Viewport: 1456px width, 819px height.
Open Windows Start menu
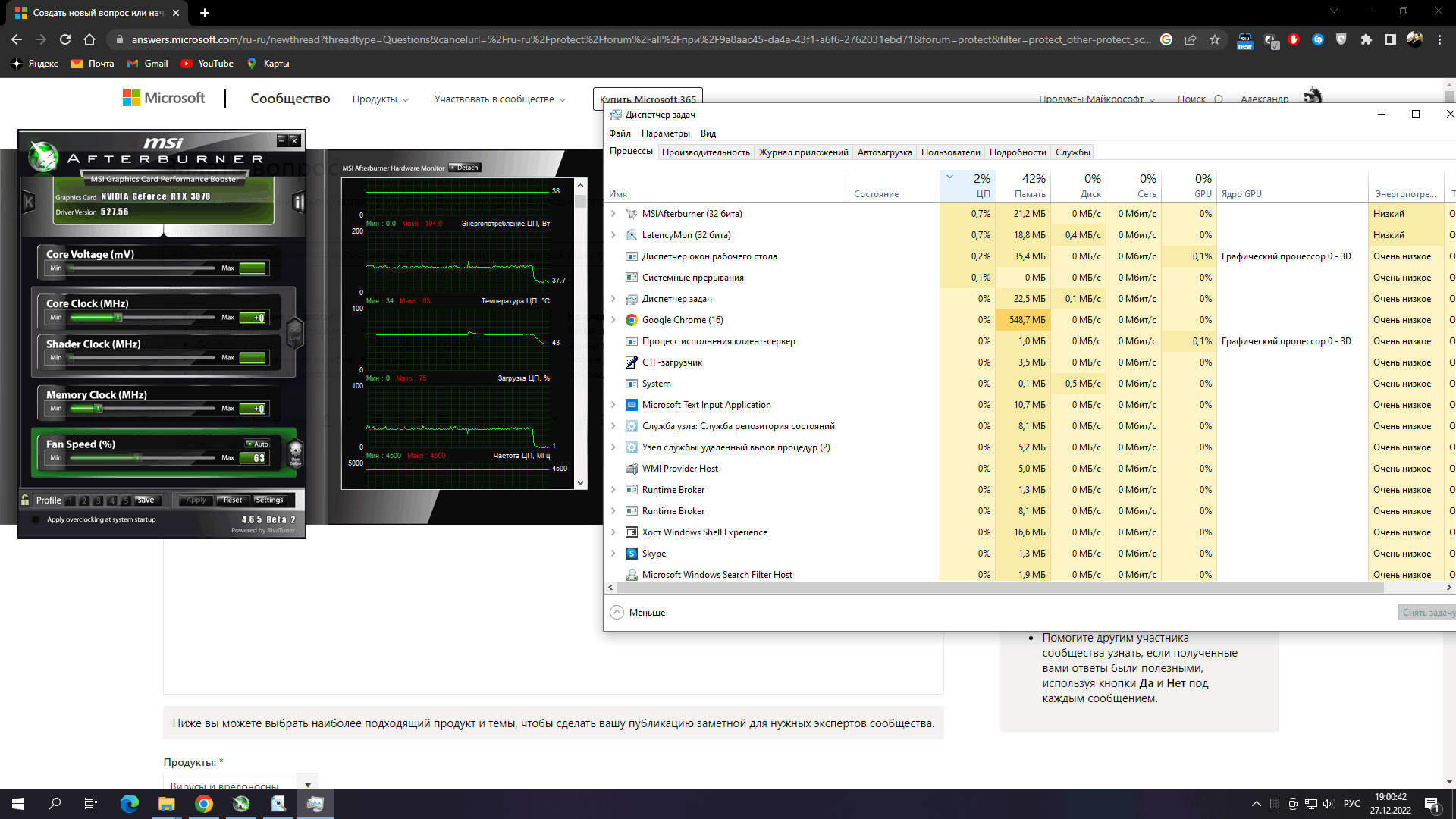[18, 804]
